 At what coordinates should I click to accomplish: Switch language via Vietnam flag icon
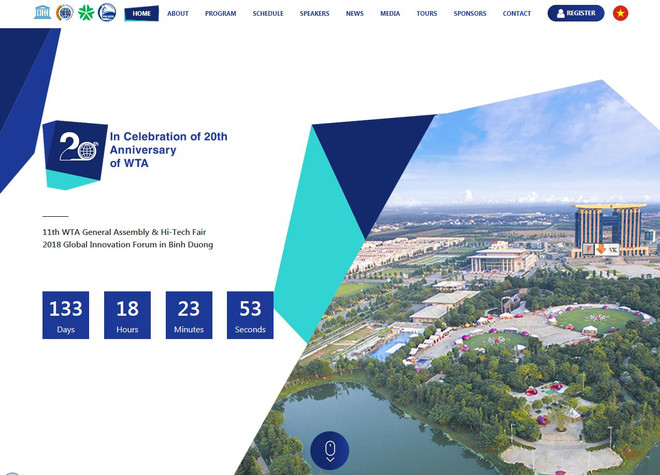(620, 13)
